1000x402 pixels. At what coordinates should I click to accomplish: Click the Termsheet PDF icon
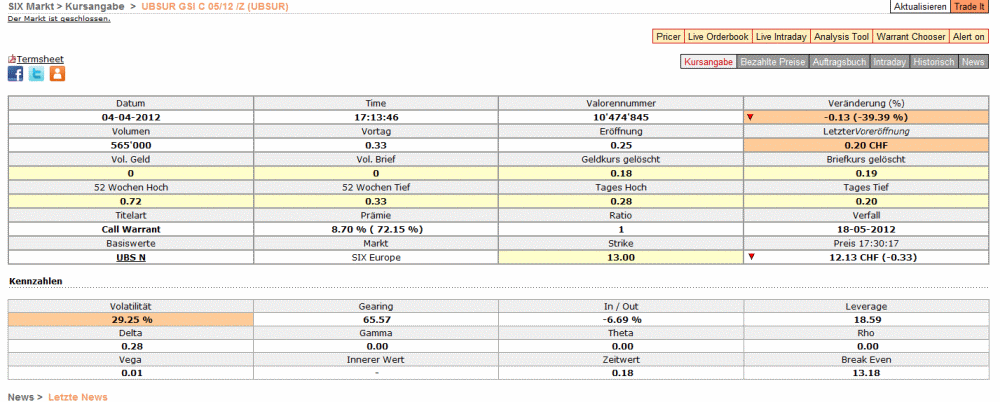pyautogui.click(x=12, y=59)
